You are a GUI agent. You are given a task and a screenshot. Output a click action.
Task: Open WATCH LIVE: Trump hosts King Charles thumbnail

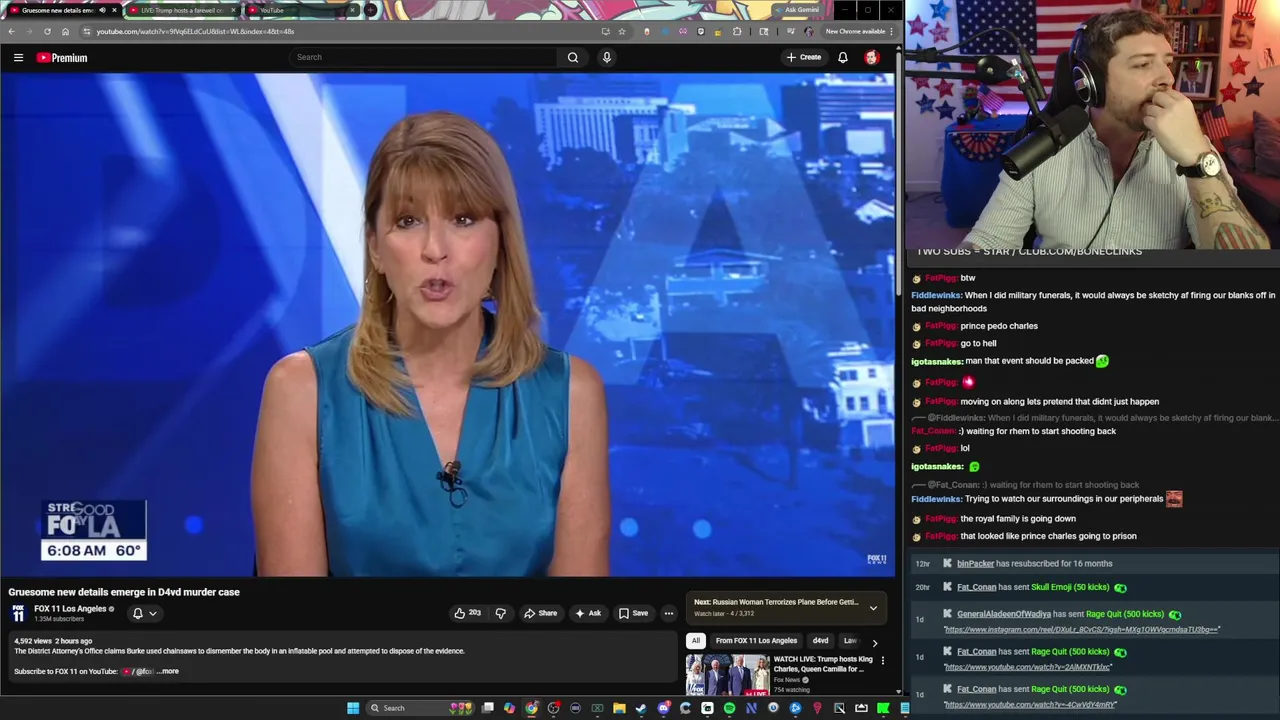(x=727, y=675)
